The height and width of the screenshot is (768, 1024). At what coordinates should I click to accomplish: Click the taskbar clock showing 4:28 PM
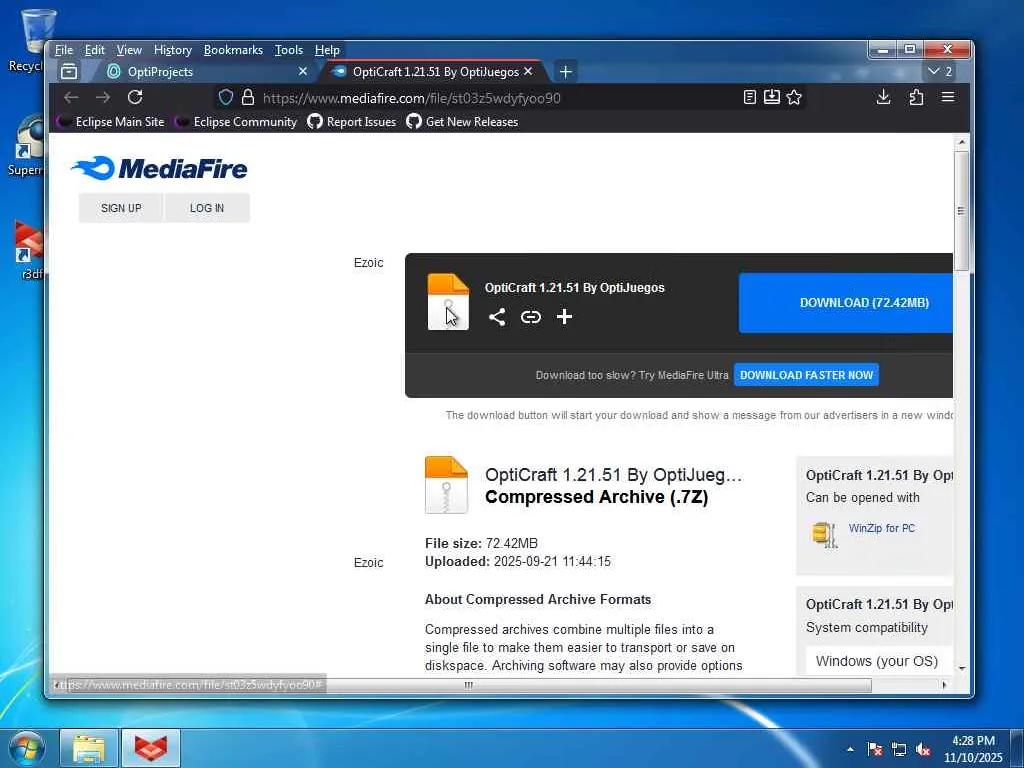[973, 748]
